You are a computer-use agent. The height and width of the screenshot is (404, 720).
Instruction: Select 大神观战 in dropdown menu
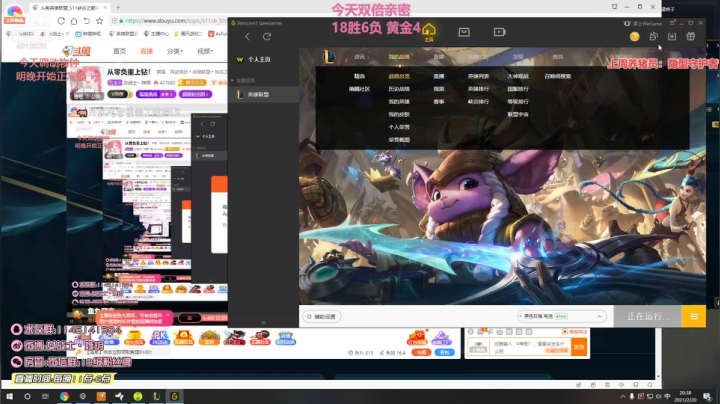518,76
